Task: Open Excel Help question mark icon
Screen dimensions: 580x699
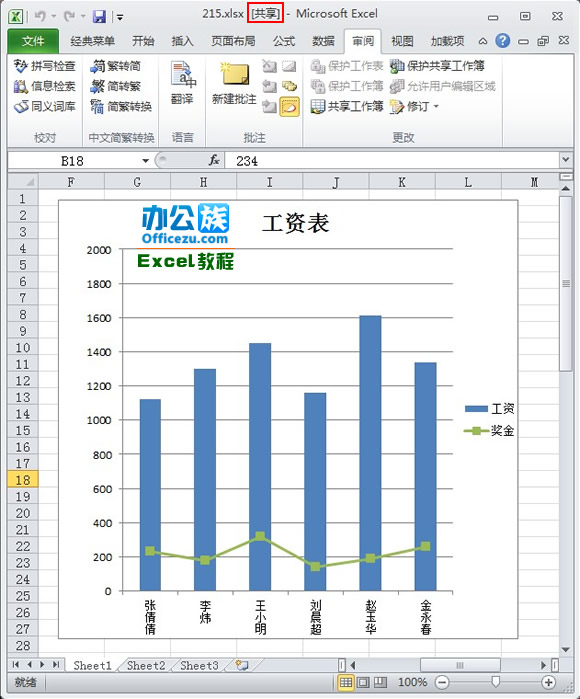Action: [502, 41]
